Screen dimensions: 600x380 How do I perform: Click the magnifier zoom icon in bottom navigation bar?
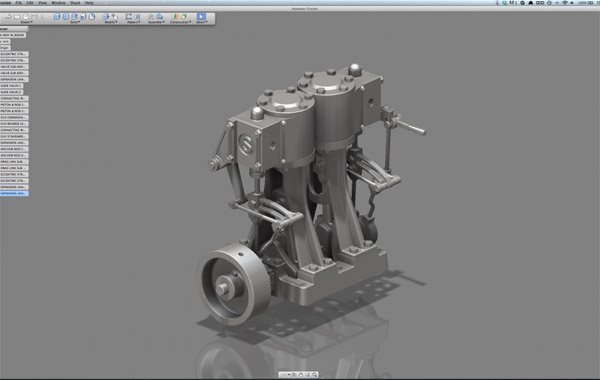pos(314,375)
